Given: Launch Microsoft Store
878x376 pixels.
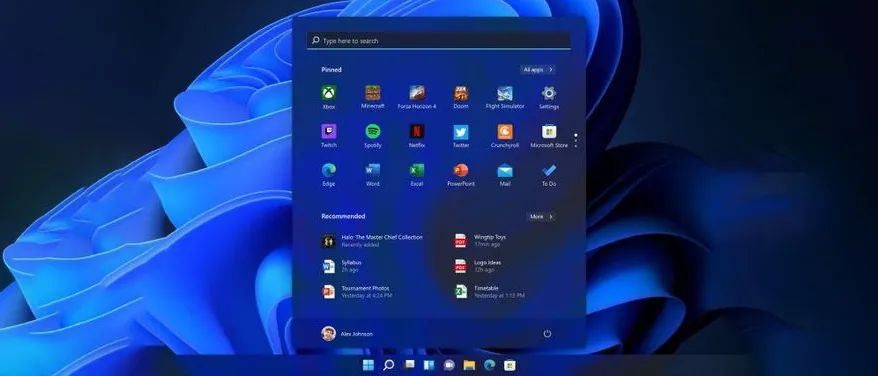Looking at the screenshot, I should (x=549, y=136).
